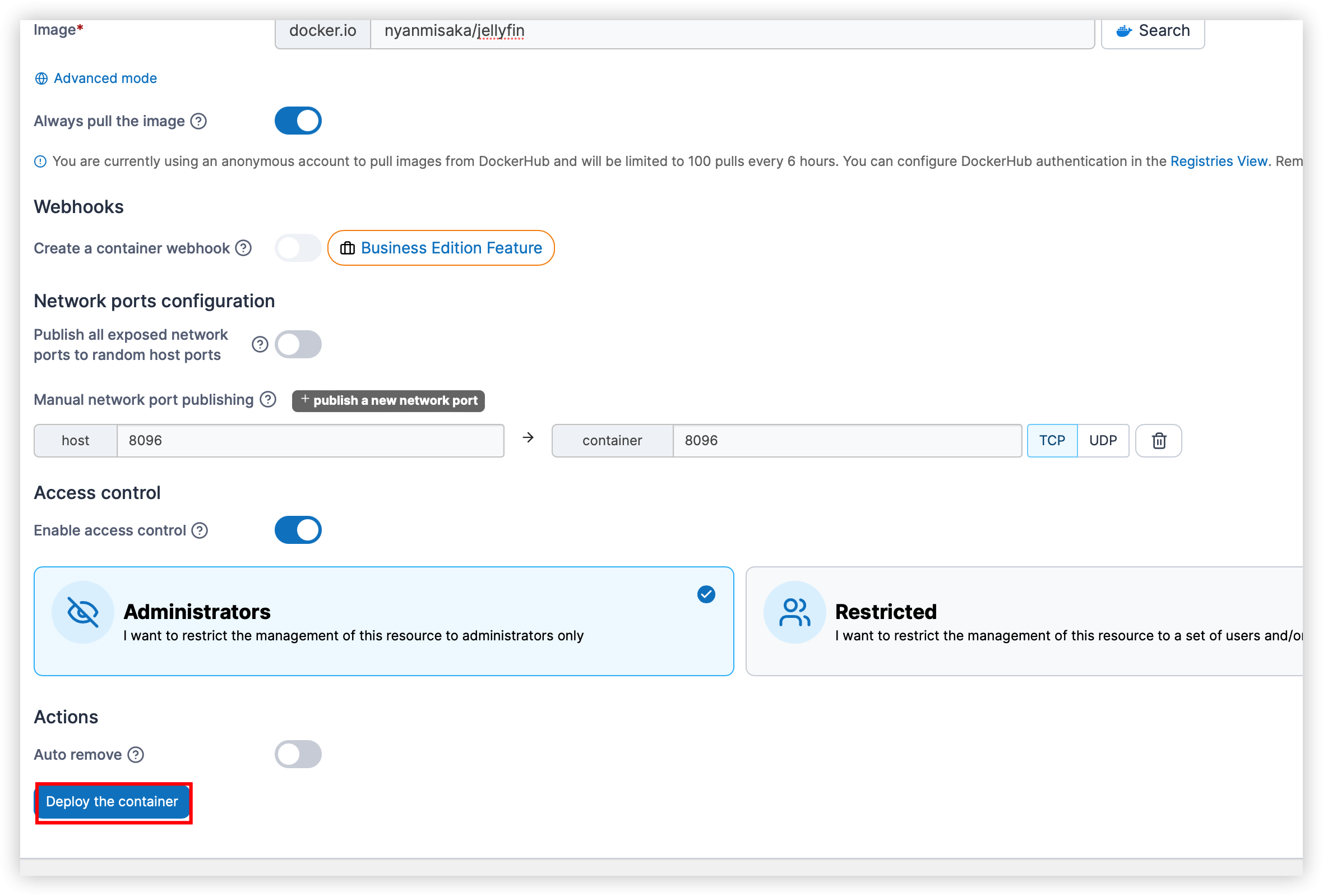Screen dimensions: 1323x896
Task: Open the Advanced mode link
Action: click(x=105, y=78)
